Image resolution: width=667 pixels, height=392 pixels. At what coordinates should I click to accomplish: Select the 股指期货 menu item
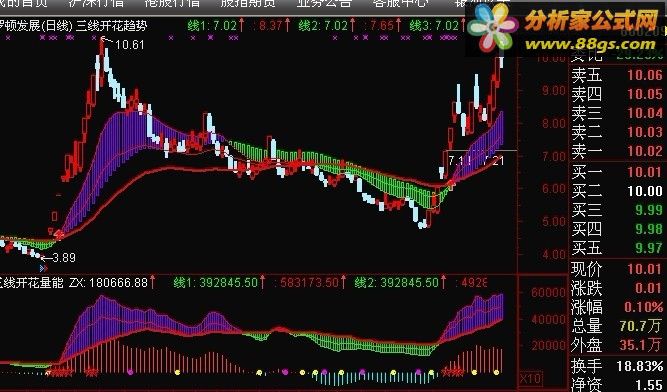tap(248, 3)
